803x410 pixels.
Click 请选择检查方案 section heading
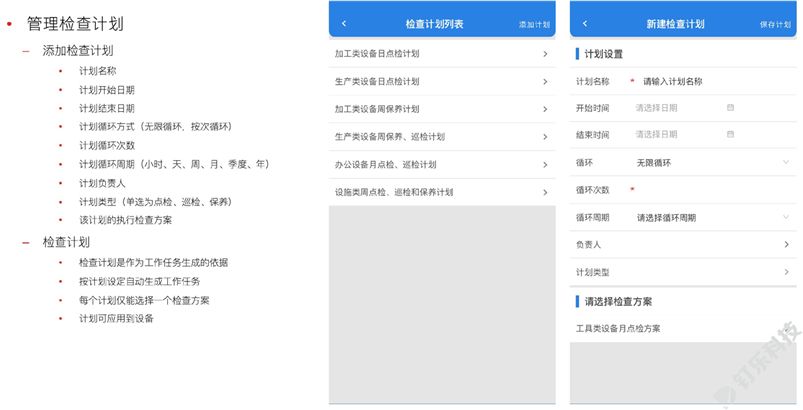(x=618, y=301)
